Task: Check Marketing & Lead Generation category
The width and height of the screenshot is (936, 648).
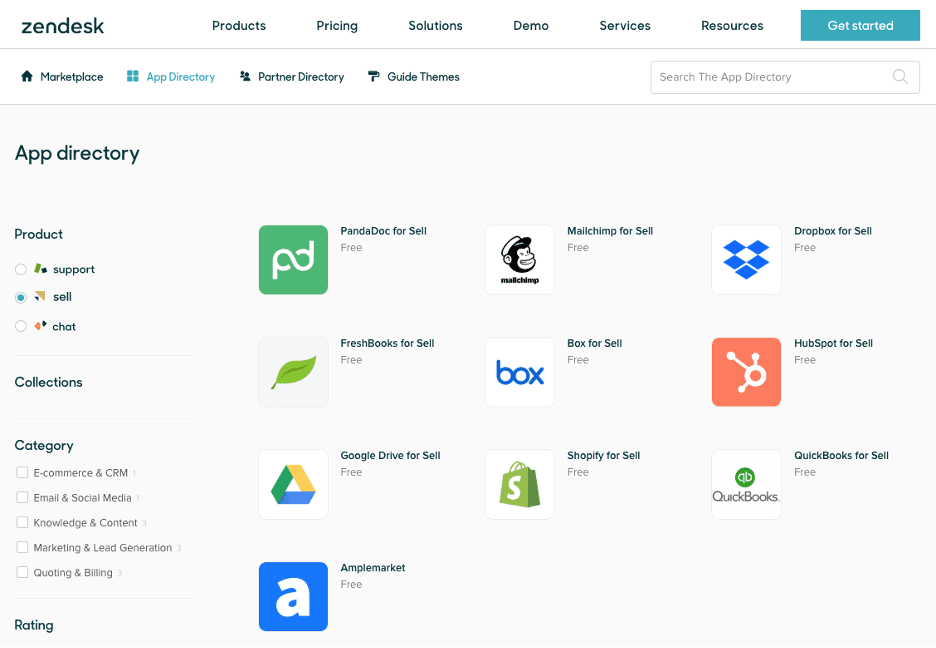Action: tap(22, 547)
